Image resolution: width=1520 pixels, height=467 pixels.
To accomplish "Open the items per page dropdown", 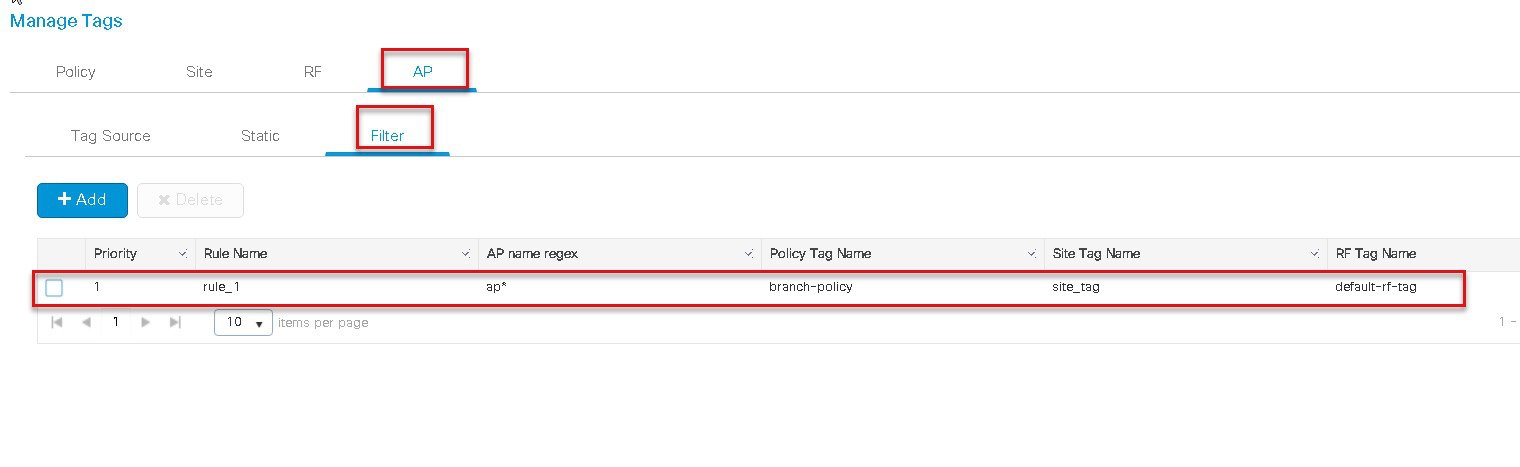I will 243,322.
